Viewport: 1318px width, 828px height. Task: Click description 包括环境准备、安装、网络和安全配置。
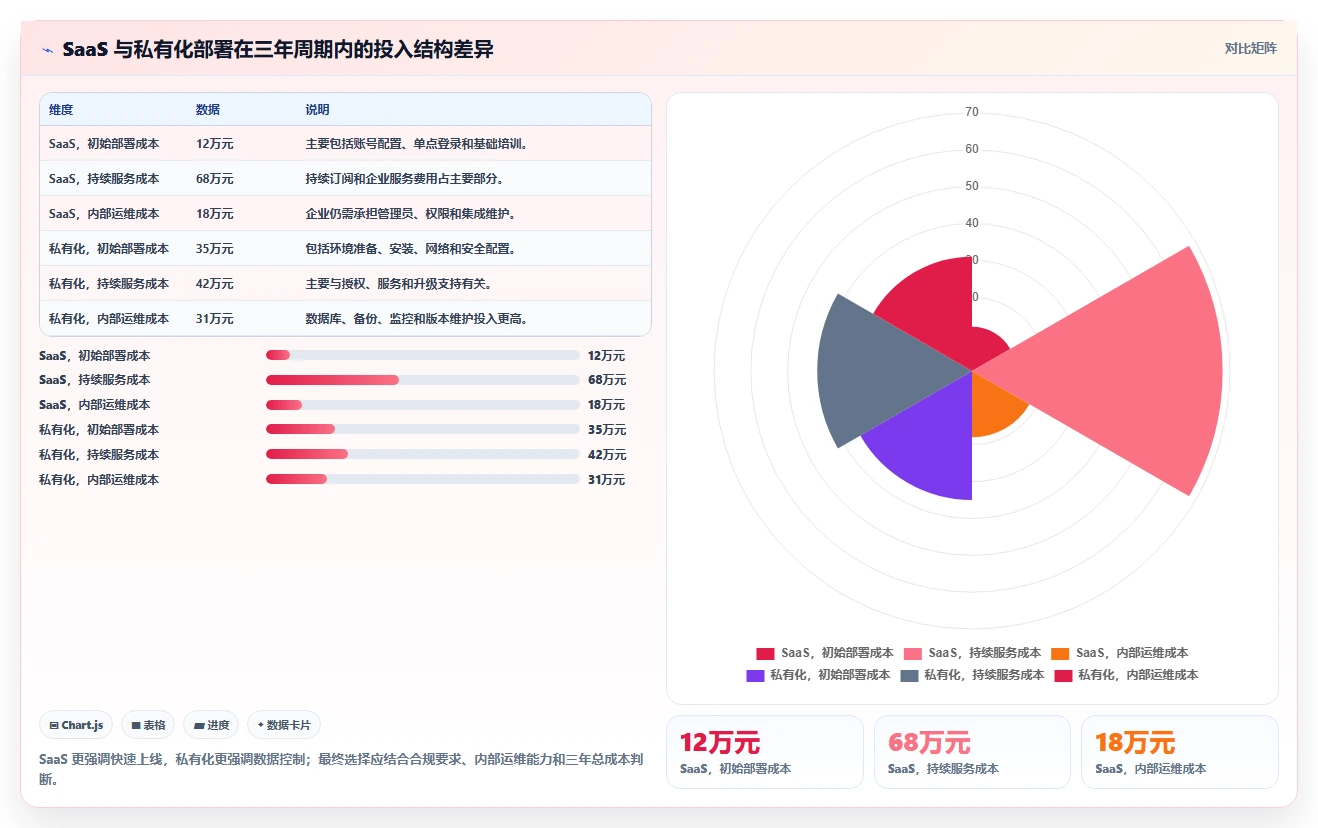411,249
